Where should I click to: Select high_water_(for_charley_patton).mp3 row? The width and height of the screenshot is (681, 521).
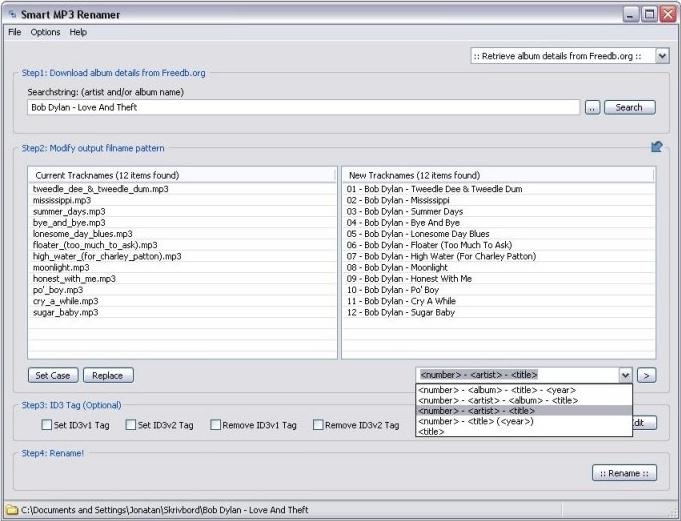click(182, 256)
